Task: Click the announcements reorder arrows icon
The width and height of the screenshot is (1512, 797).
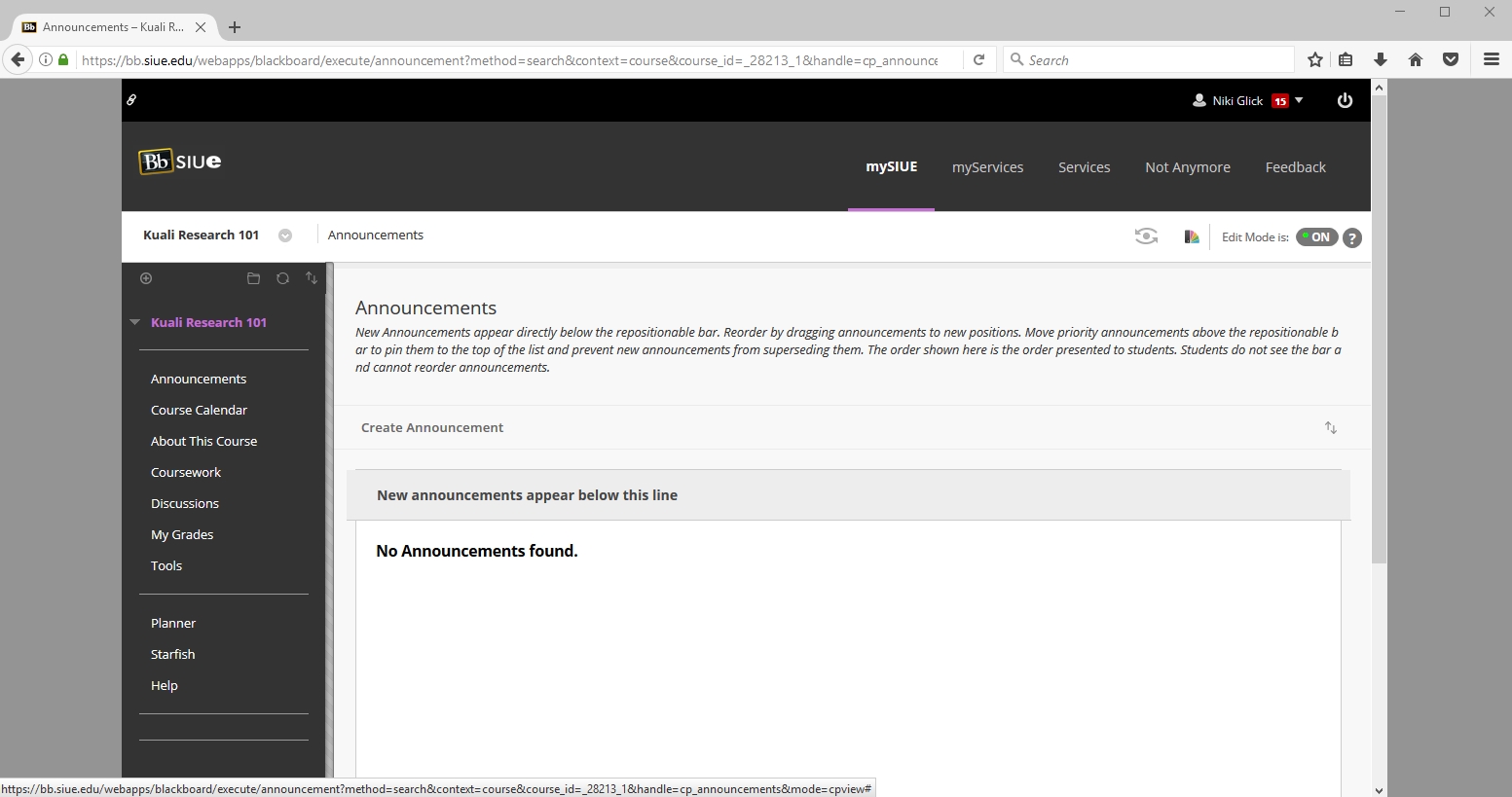Action: (1330, 428)
